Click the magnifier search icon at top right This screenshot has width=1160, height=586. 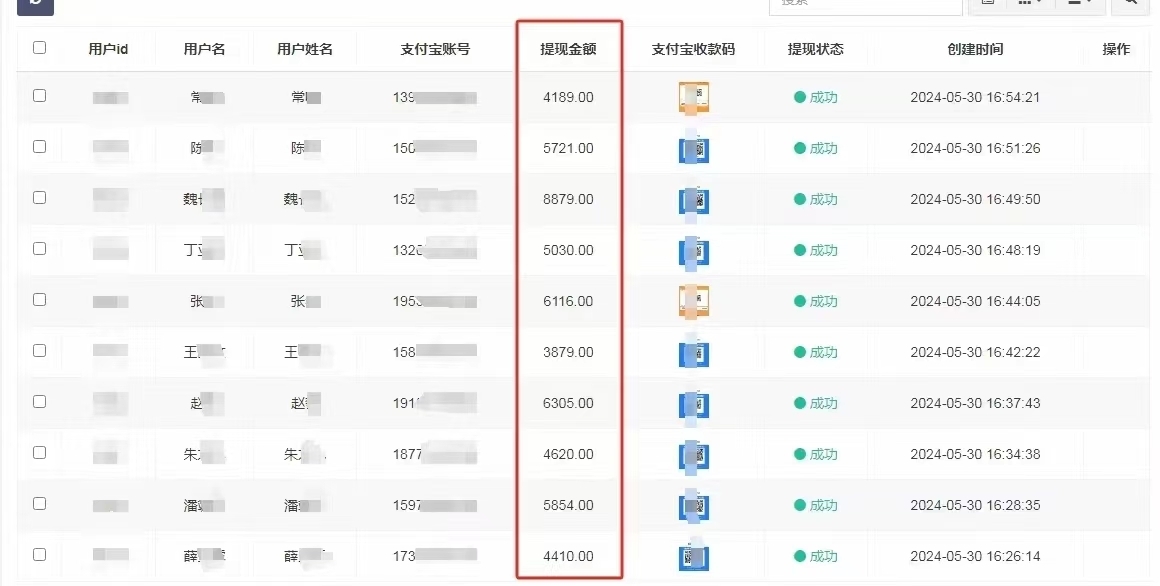1130,3
